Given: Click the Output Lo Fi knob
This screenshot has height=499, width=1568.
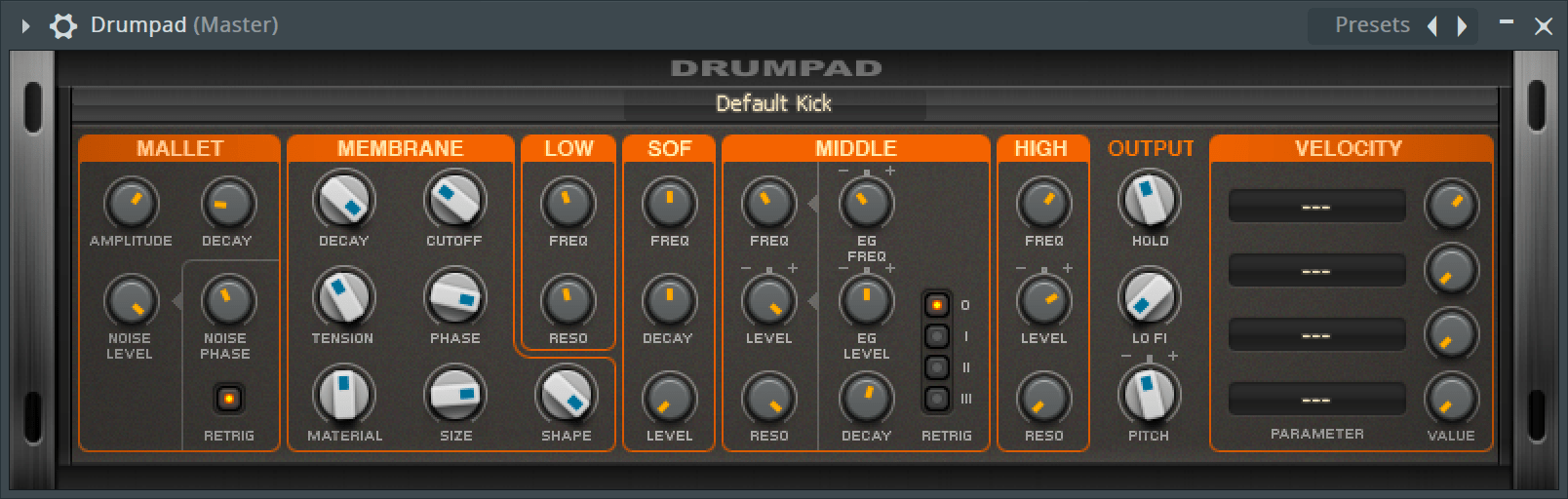Looking at the screenshot, I should pos(1149,297).
